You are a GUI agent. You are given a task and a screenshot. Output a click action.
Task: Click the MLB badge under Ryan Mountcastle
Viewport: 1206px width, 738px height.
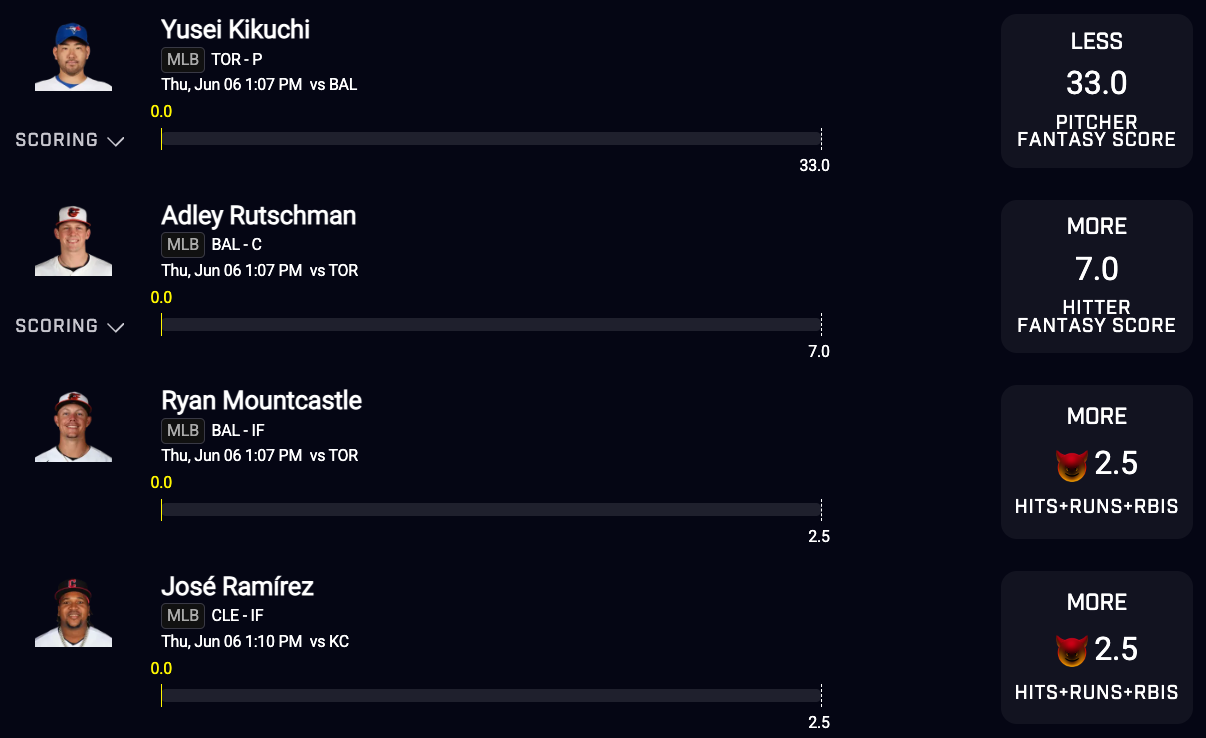[x=183, y=430]
